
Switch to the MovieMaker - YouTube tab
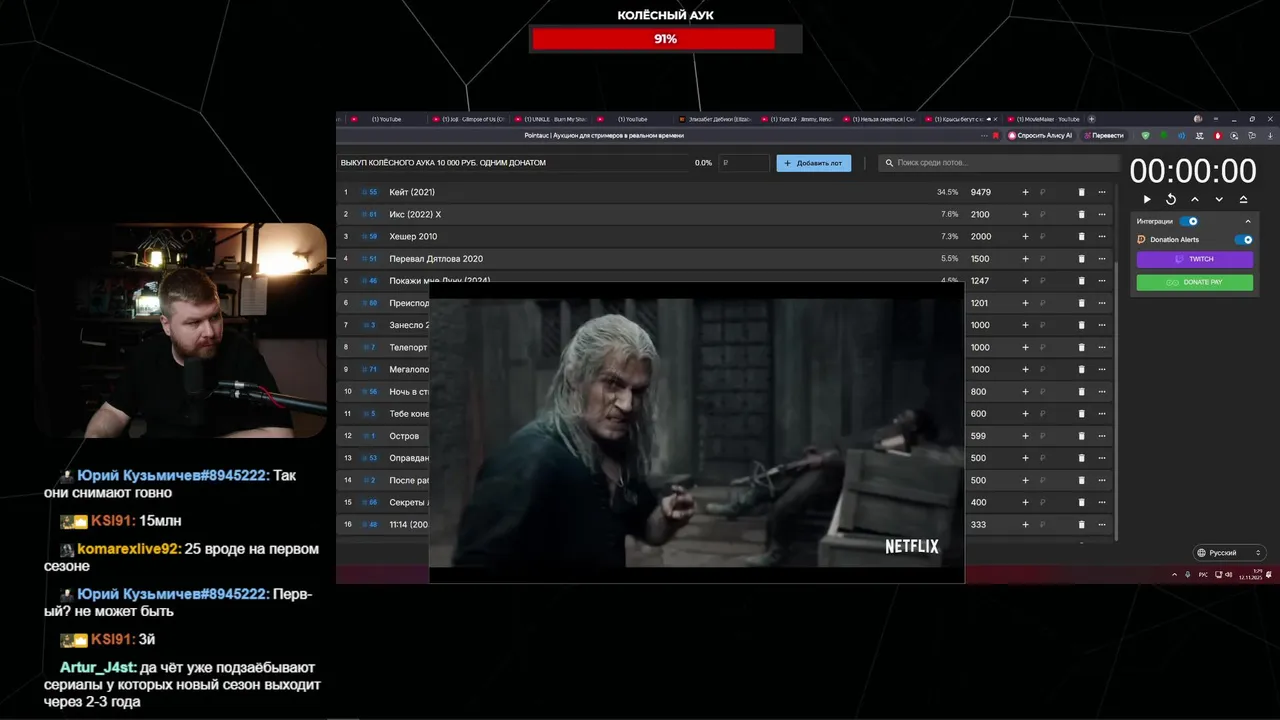coord(1044,119)
